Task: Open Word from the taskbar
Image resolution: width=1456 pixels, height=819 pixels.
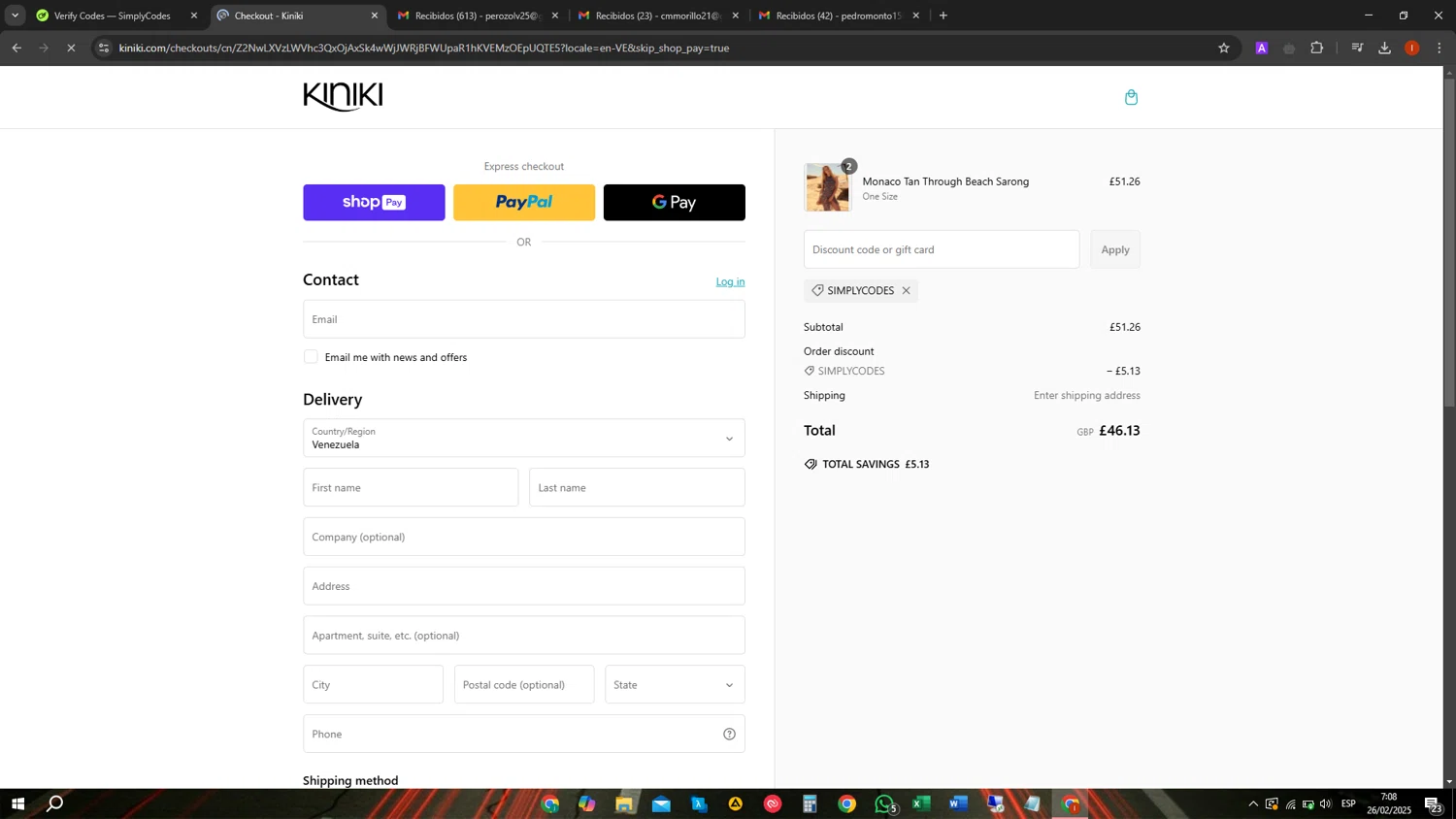Action: (x=958, y=803)
